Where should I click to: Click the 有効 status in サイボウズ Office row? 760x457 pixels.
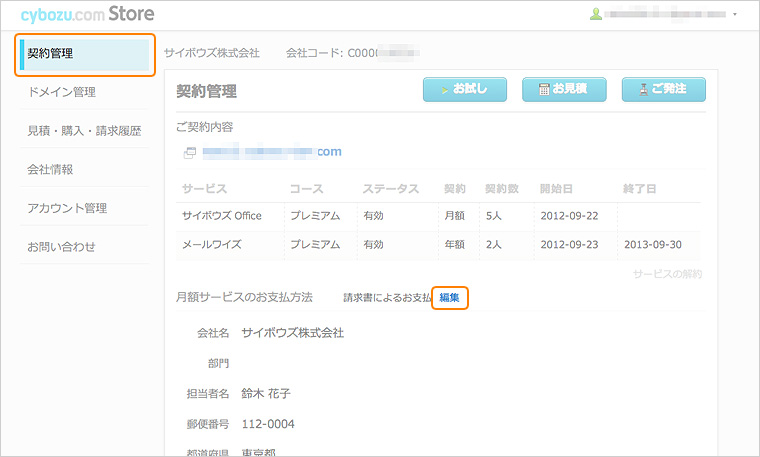click(374, 216)
